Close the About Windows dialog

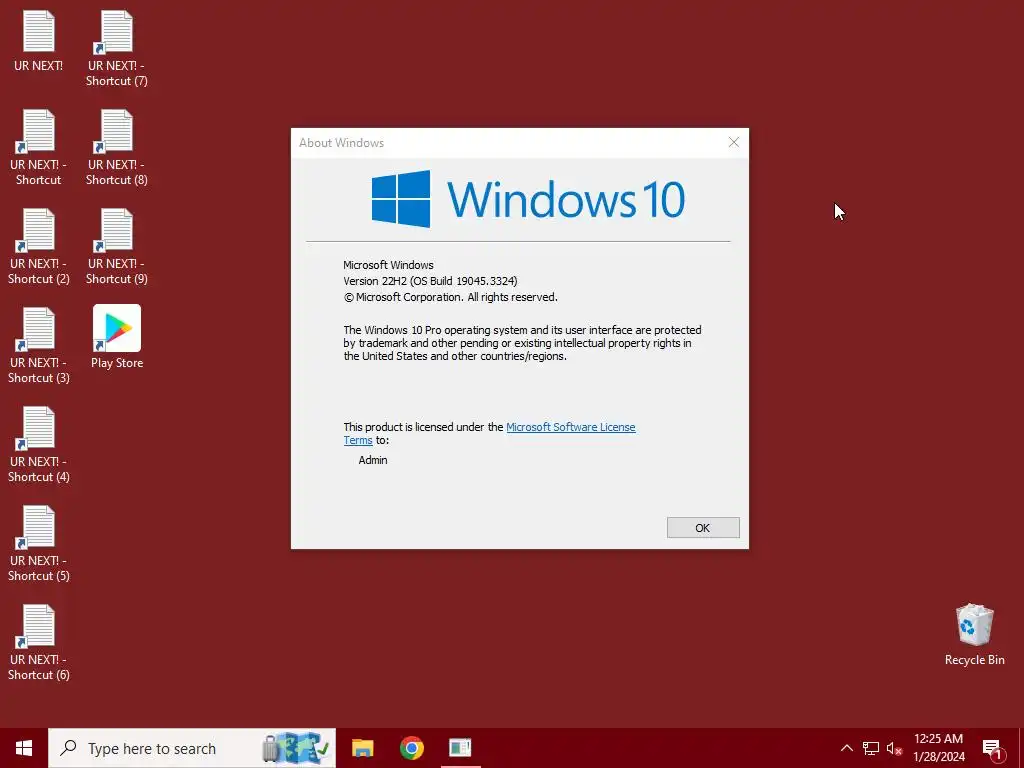coord(733,142)
